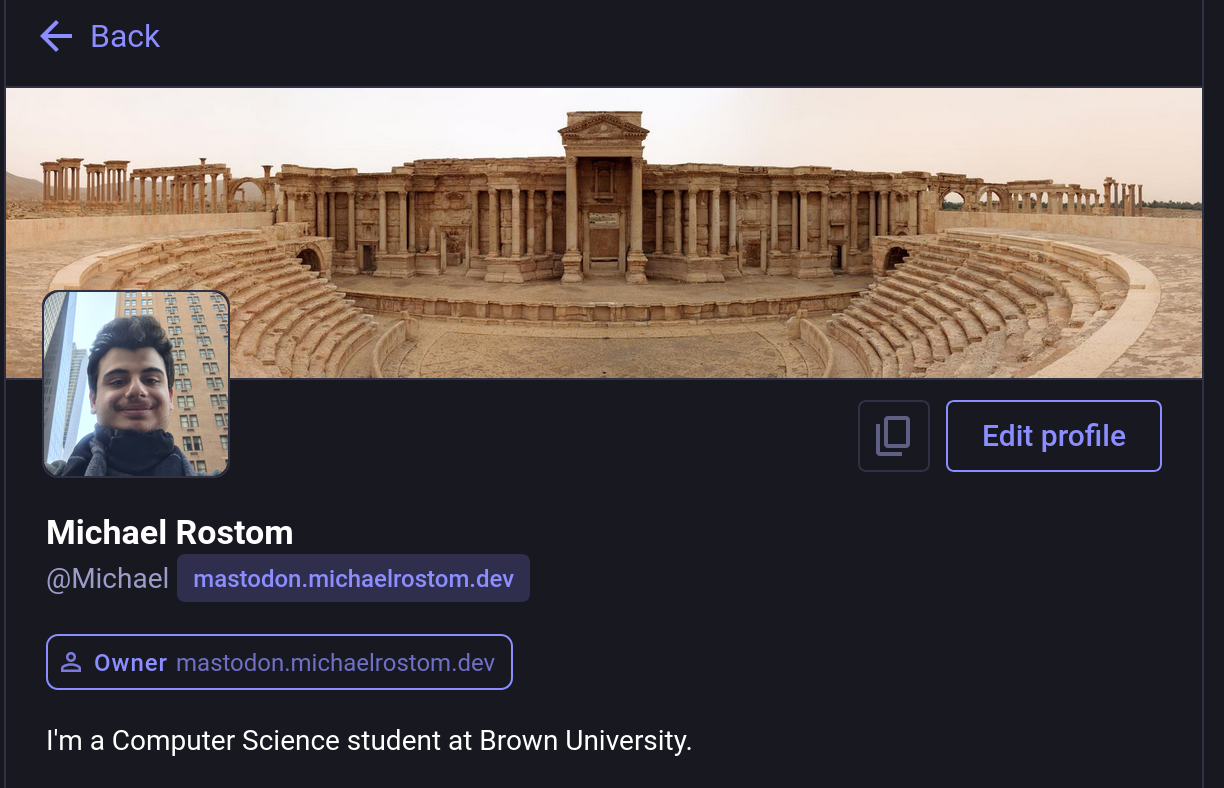Click the highlighted server name pill next to @Michael
Image resolution: width=1224 pixels, height=788 pixels.
point(353,578)
